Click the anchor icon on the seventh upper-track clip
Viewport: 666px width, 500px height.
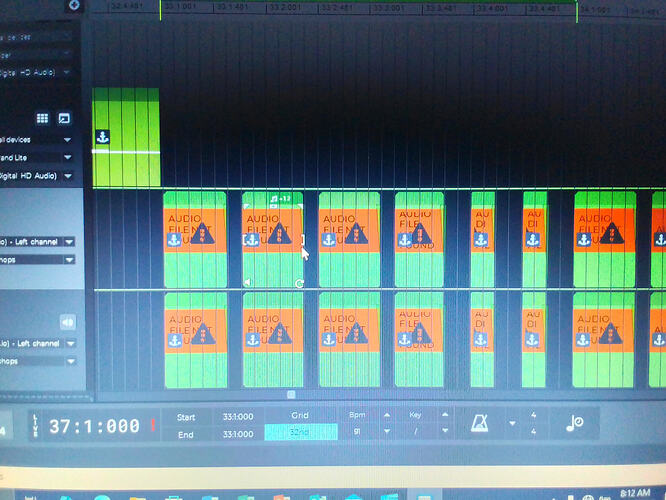click(584, 240)
